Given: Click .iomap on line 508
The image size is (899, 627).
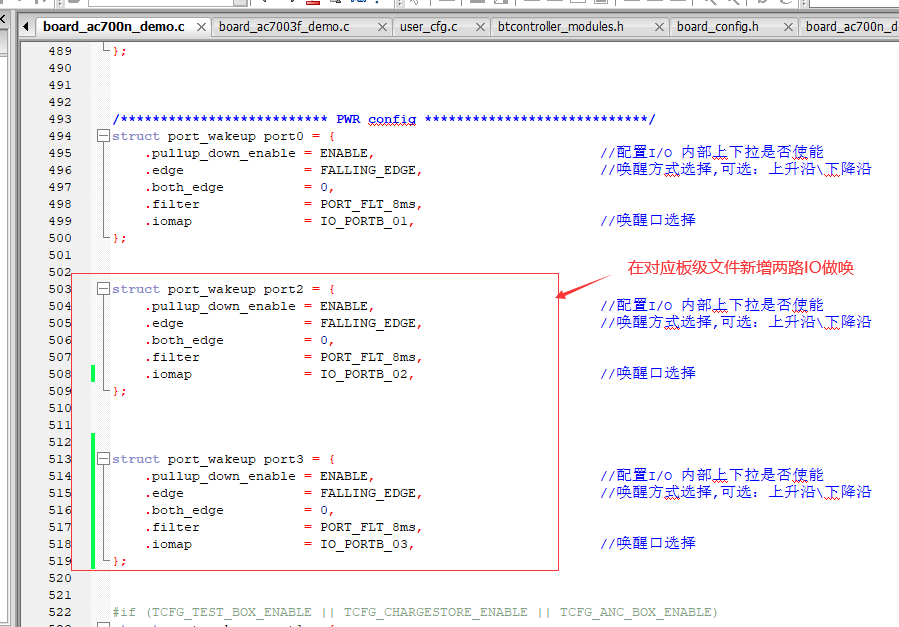Looking at the screenshot, I should point(168,374).
